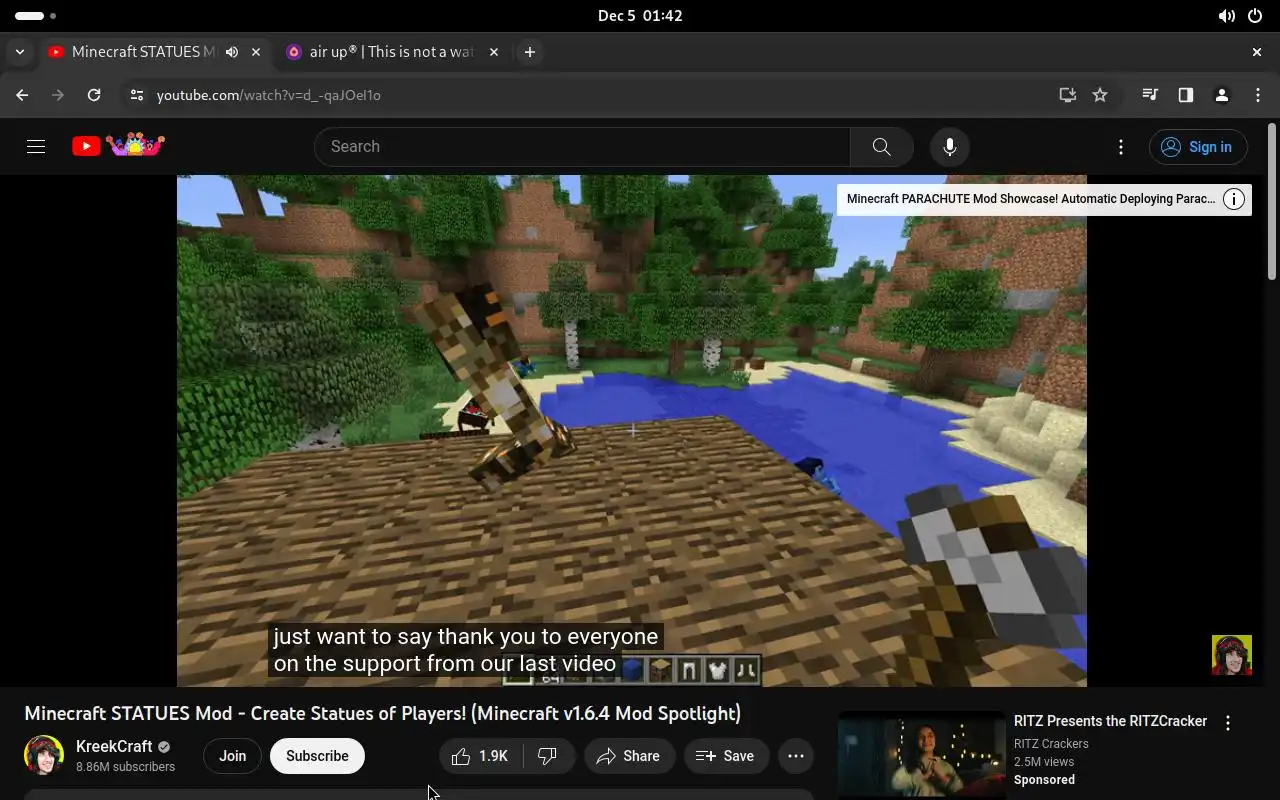Close the air up tab
Screen dimensions: 1280x800
coord(494,52)
